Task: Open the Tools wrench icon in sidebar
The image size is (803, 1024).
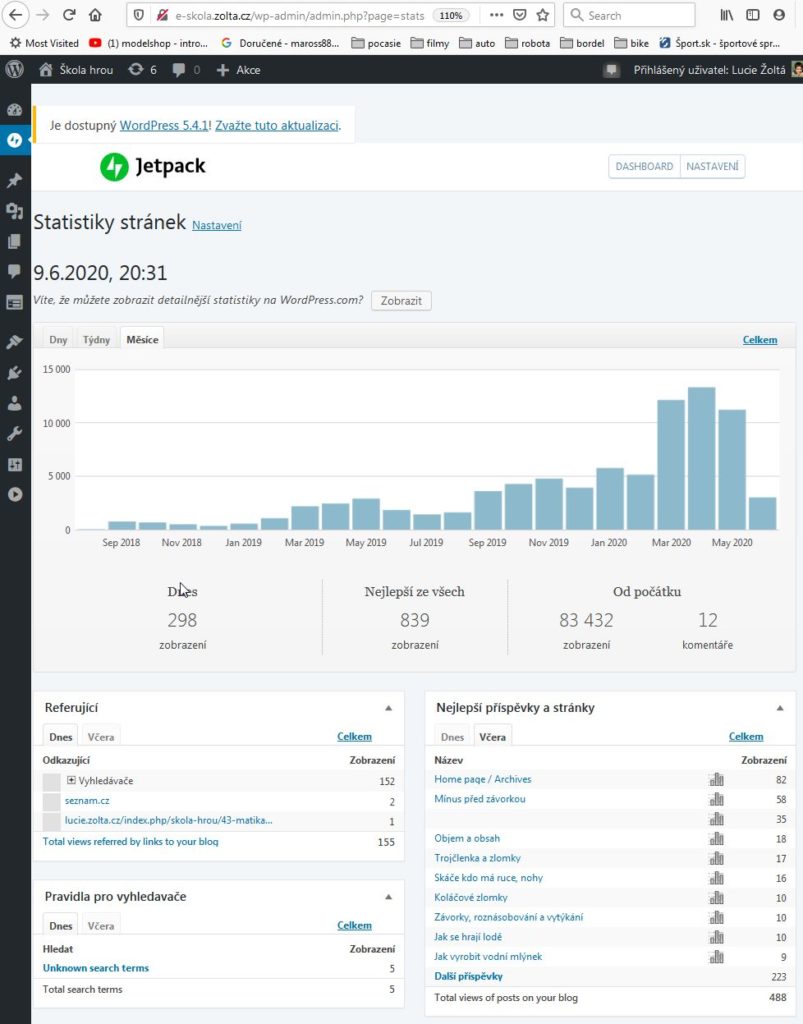Action: pos(14,434)
